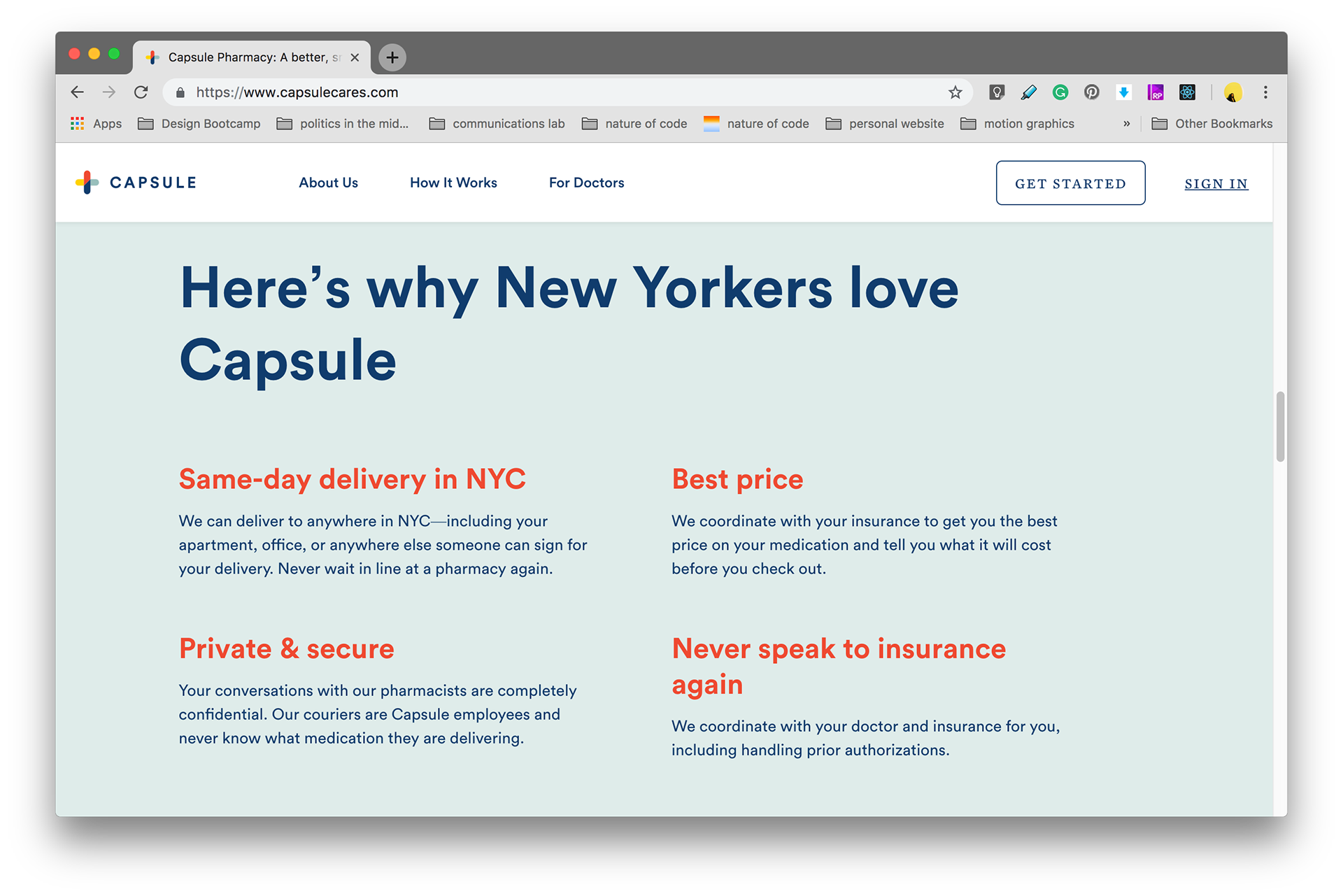Click the Never speak to insurance again heading
The height and width of the screenshot is (896, 1343).
coord(839,667)
